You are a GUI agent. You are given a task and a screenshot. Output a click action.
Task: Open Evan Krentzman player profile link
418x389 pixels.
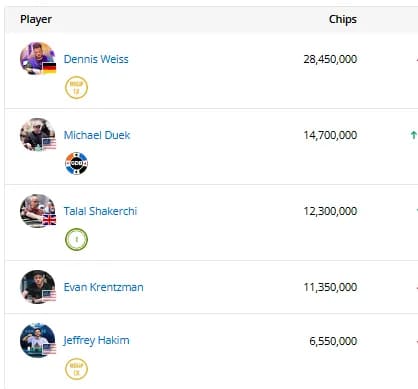tap(103, 287)
